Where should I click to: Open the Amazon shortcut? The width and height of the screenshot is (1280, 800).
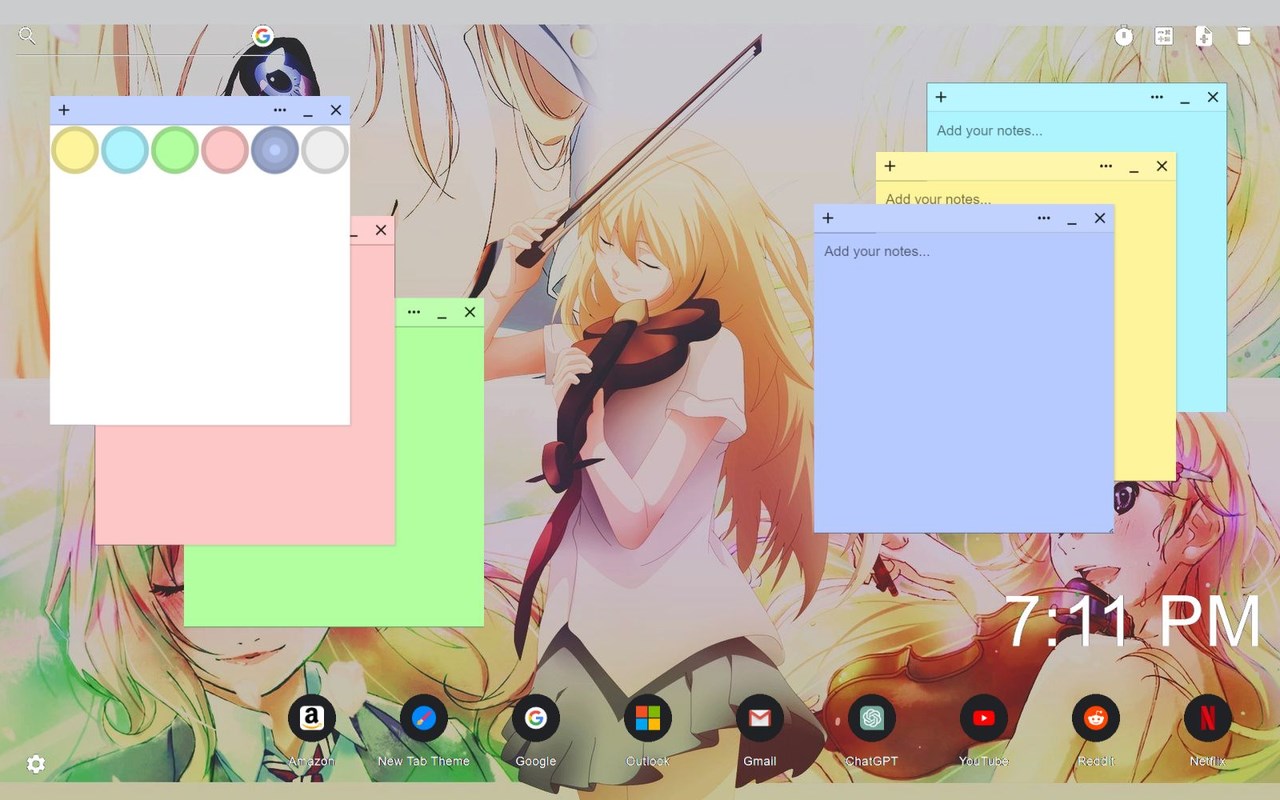[312, 718]
